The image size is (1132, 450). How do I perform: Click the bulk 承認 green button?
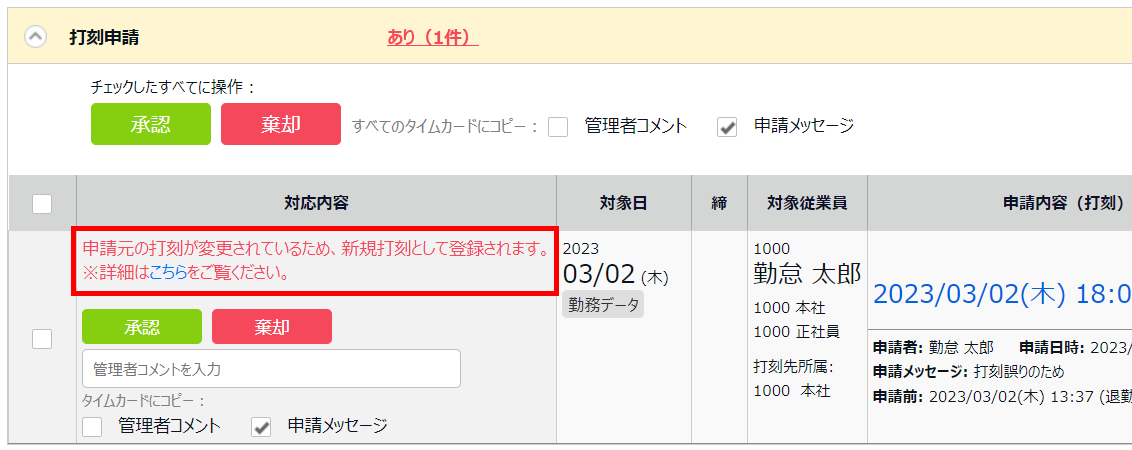click(151, 124)
